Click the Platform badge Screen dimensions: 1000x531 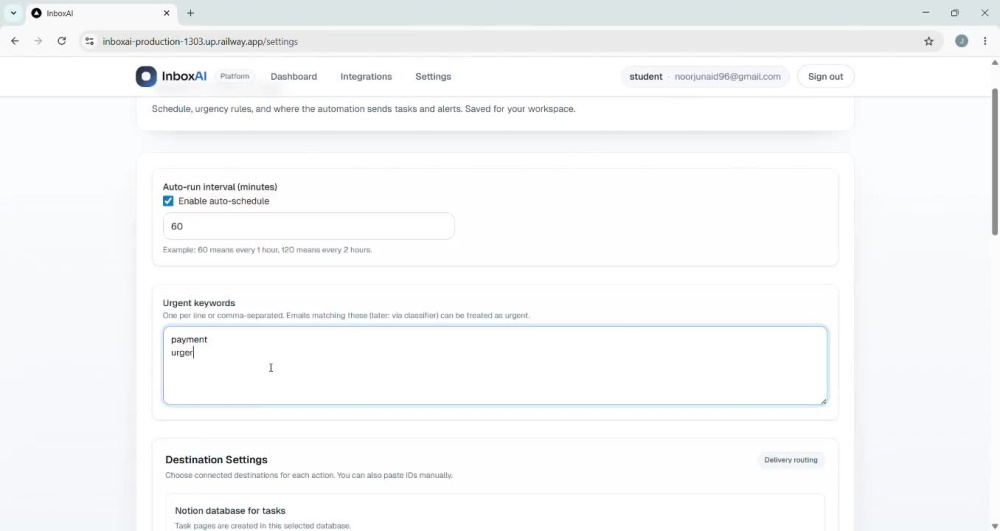coord(235,76)
